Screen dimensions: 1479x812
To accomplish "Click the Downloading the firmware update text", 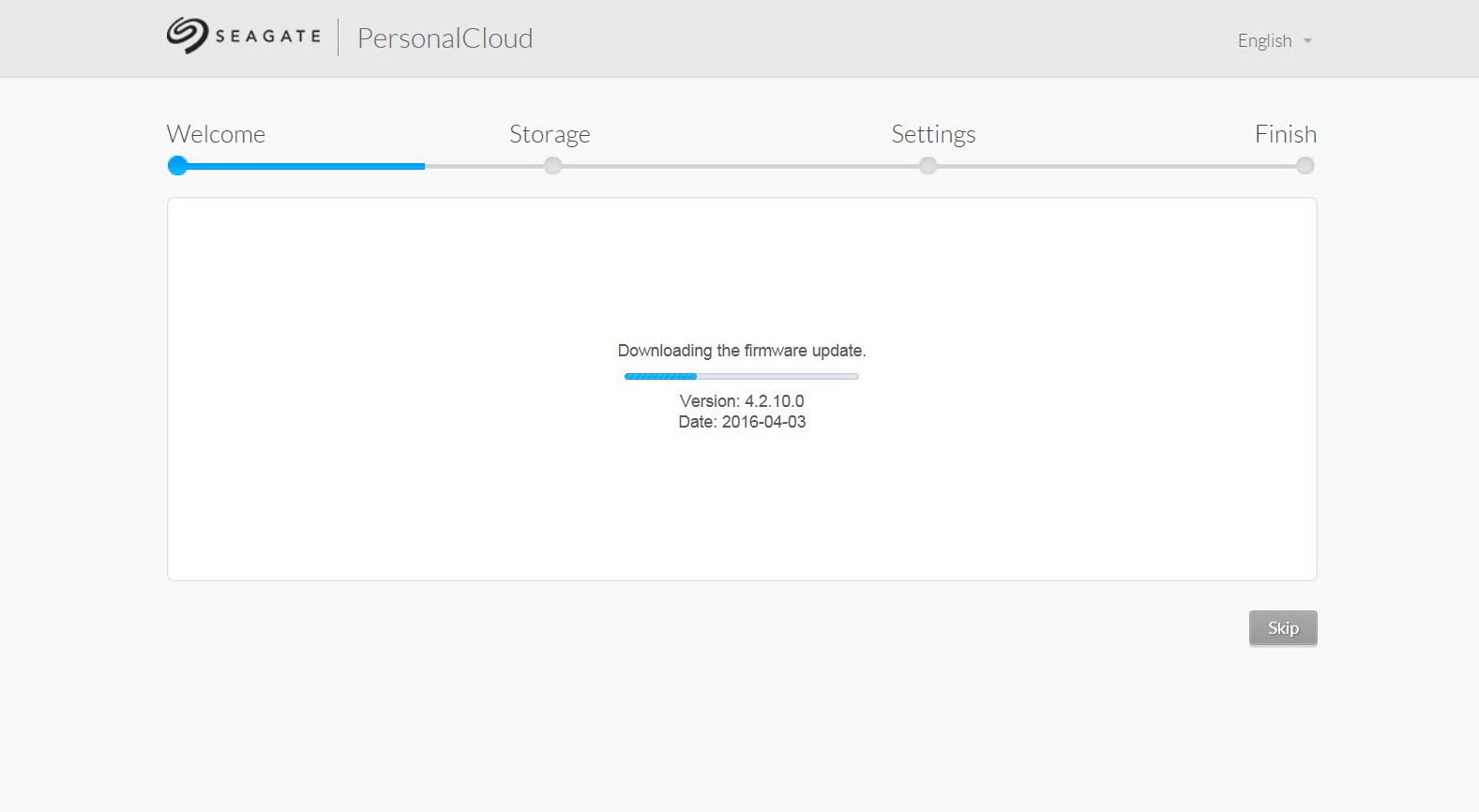I will click(742, 351).
